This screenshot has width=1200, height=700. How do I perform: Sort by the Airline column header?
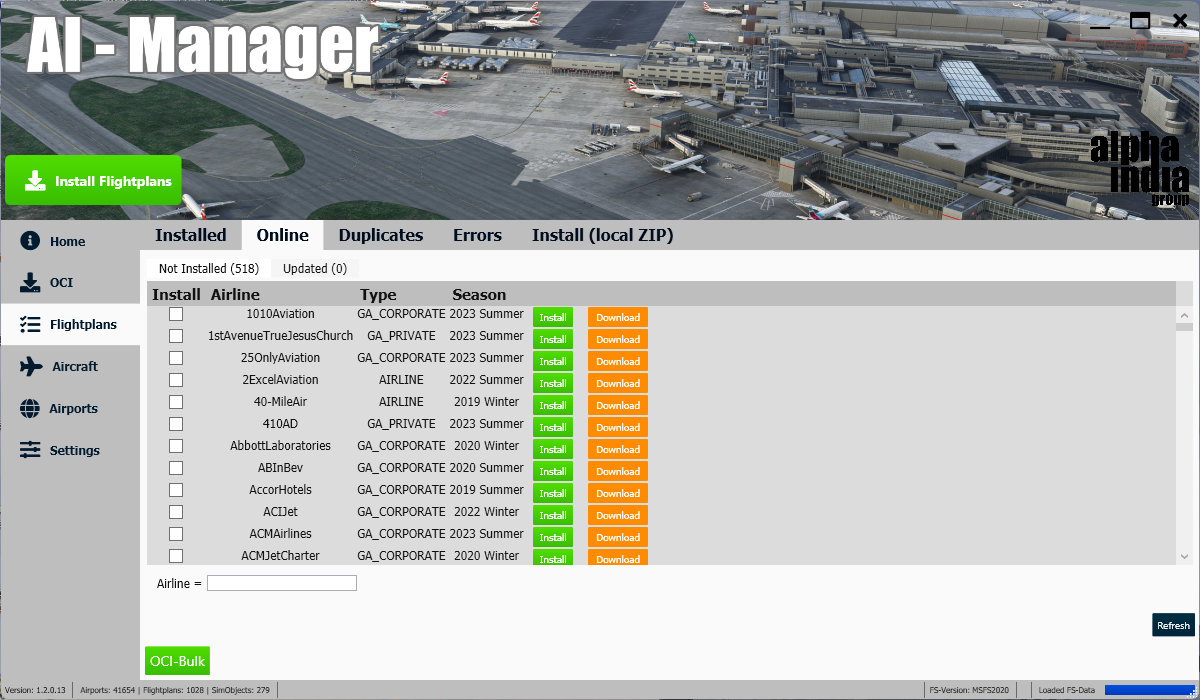coord(235,294)
